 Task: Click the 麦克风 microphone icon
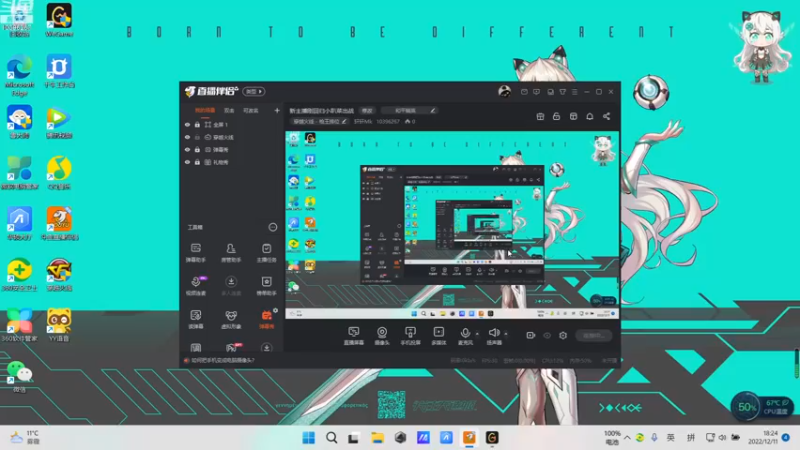(465, 333)
